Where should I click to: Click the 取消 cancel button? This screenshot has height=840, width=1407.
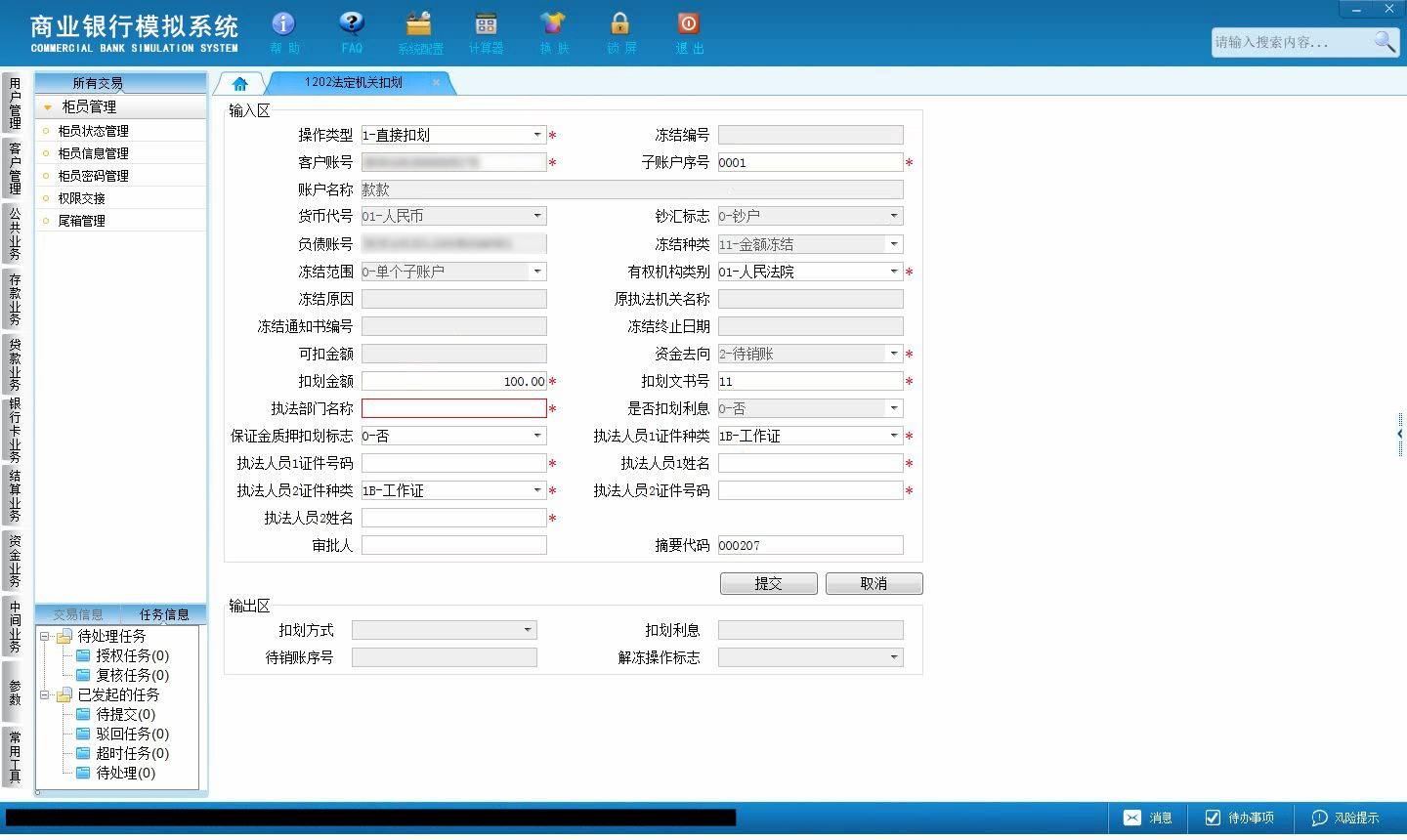[x=874, y=583]
